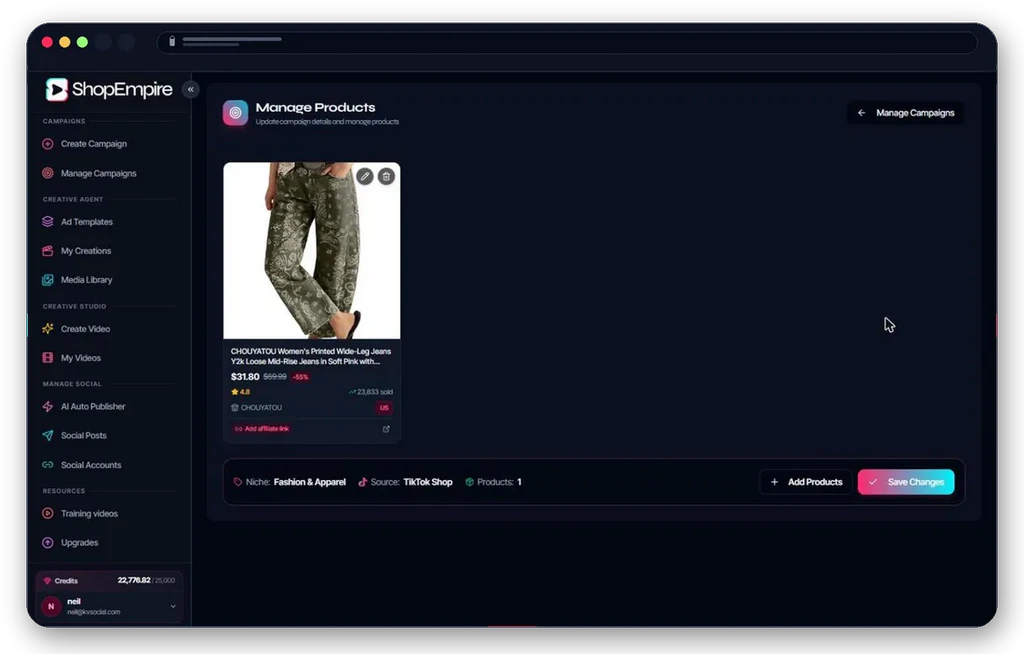
Task: Click the sidebar Manage Campaigns target icon
Action: tap(48, 173)
